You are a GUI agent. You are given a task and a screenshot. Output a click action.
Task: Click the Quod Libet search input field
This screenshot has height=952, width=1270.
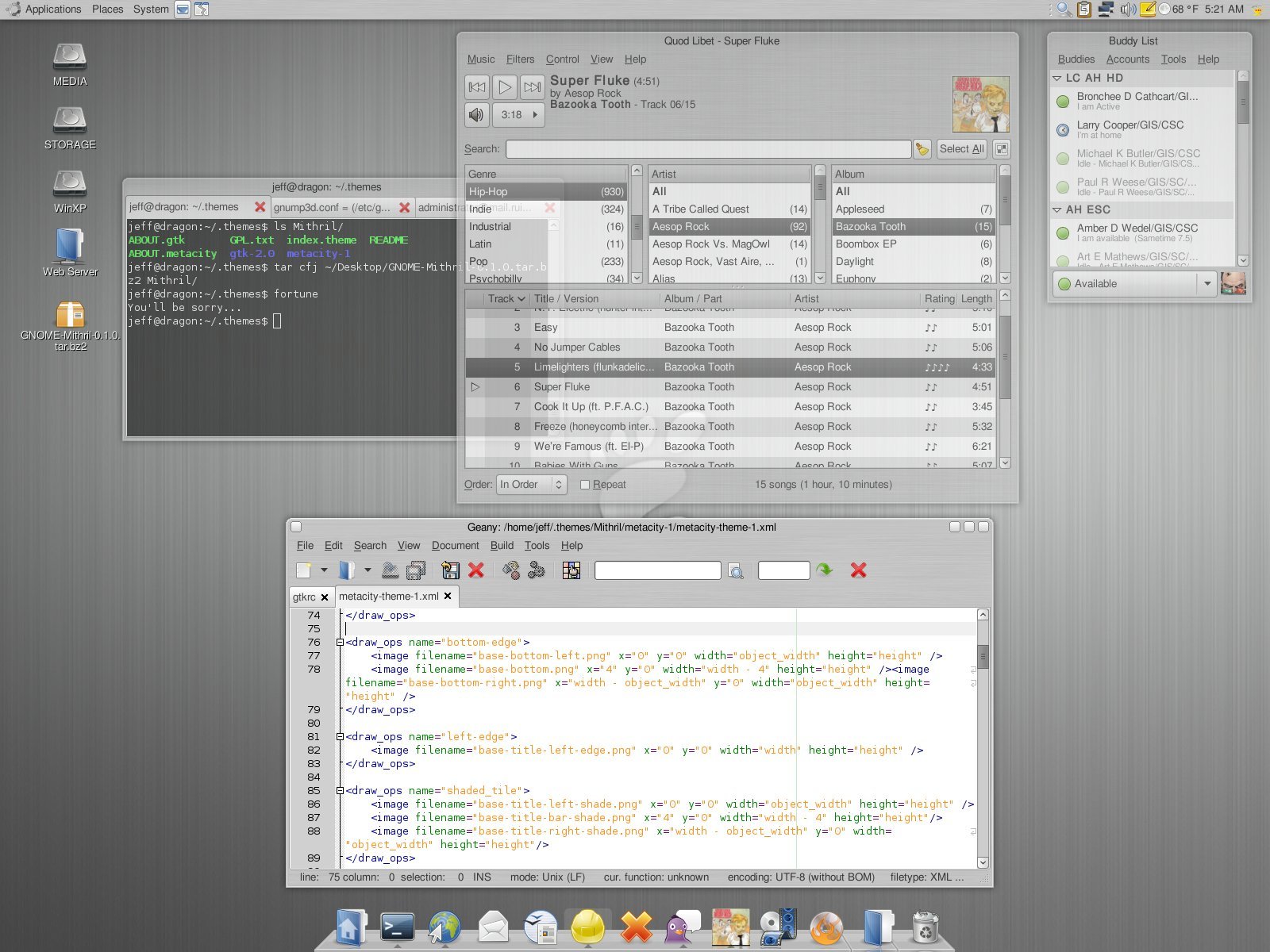tap(708, 149)
